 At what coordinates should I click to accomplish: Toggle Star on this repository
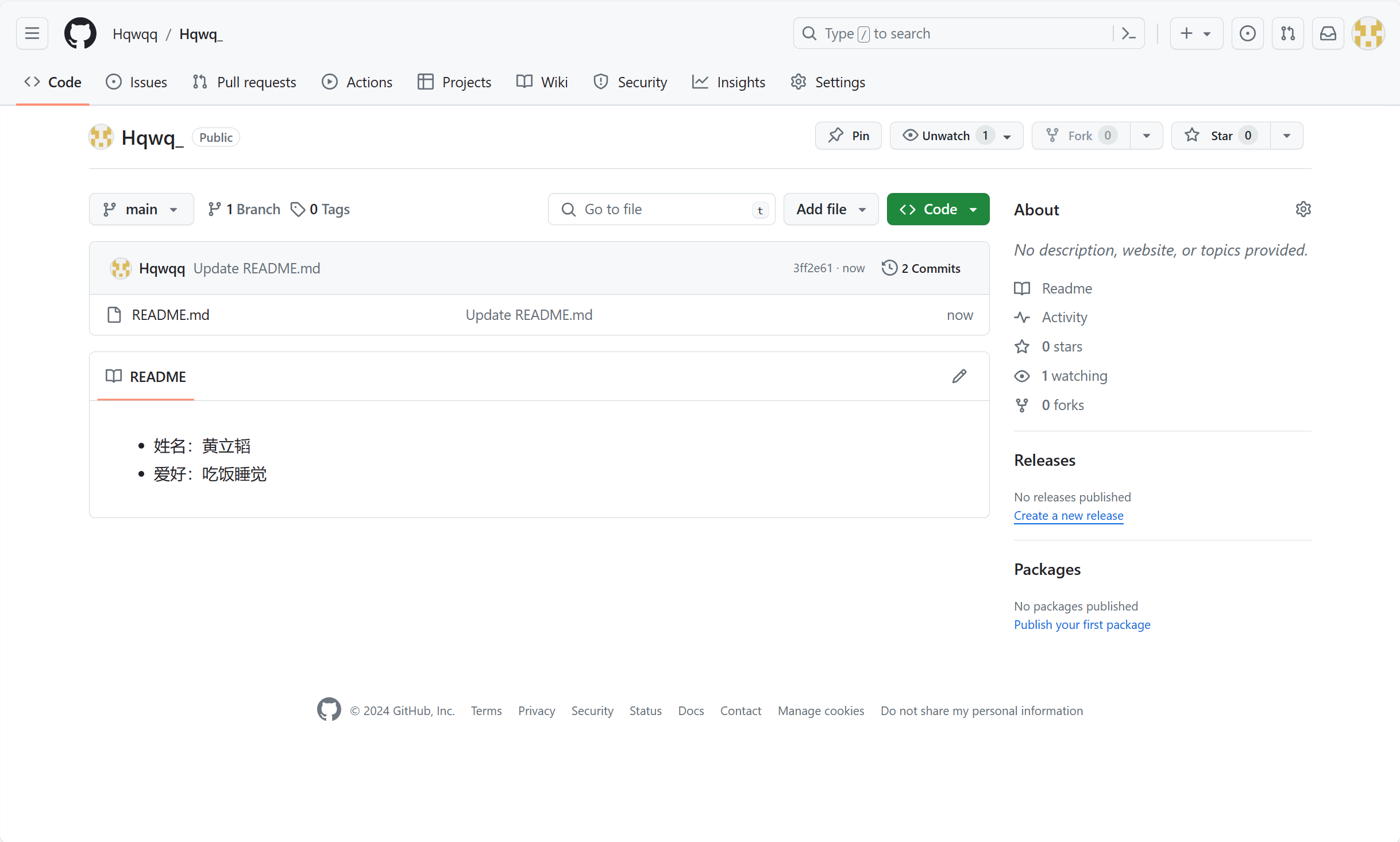point(1220,136)
